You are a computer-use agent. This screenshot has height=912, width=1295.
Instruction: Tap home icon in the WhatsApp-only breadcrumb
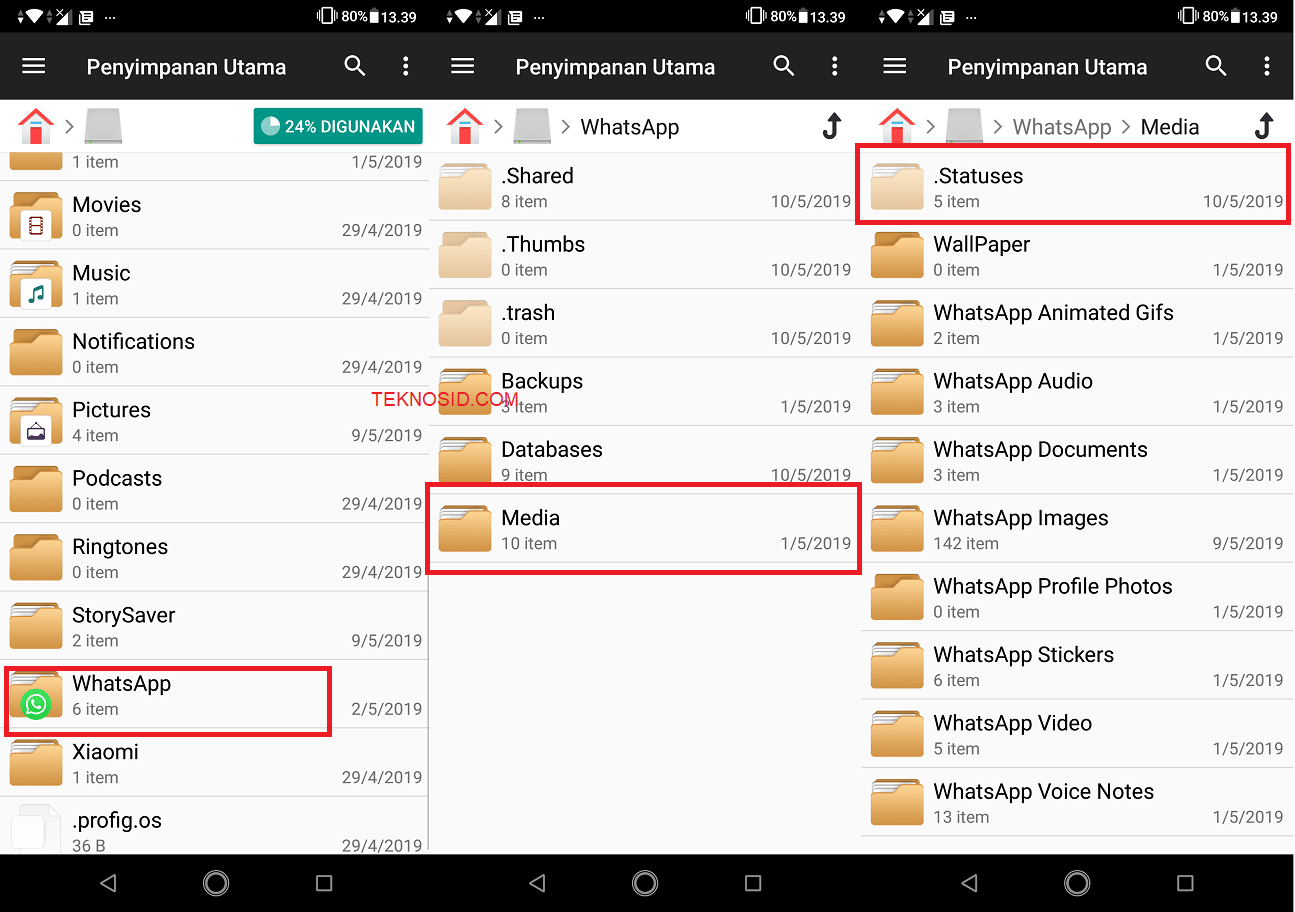(465, 126)
